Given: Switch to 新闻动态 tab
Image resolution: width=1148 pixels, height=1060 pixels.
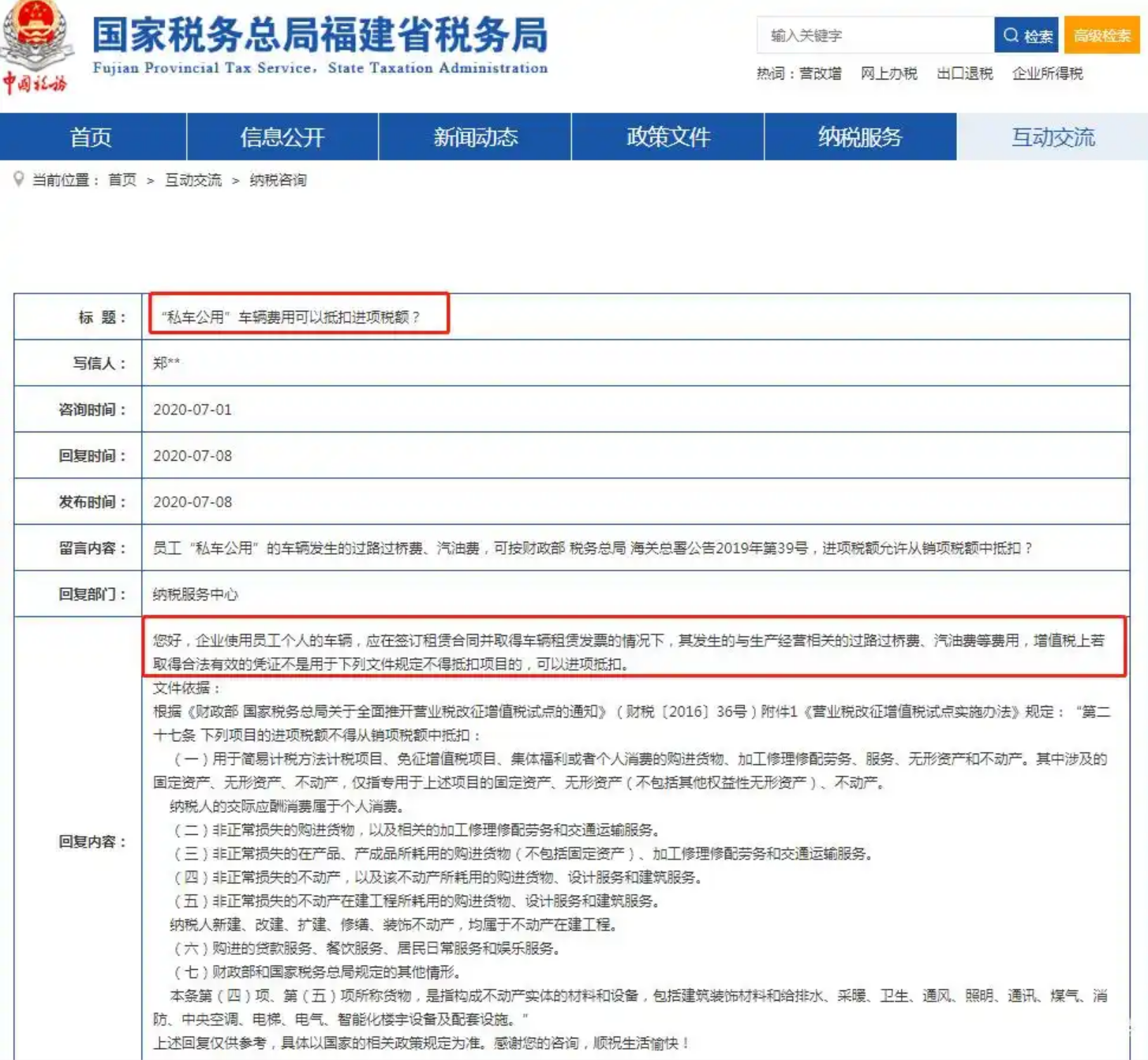Looking at the screenshot, I should click(475, 137).
